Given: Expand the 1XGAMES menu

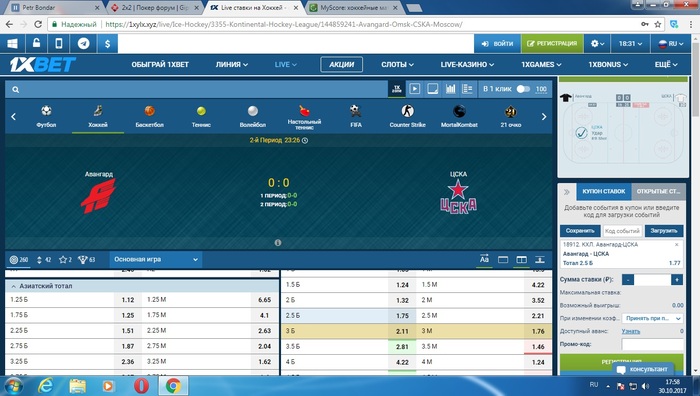Looking at the screenshot, I should coord(541,65).
